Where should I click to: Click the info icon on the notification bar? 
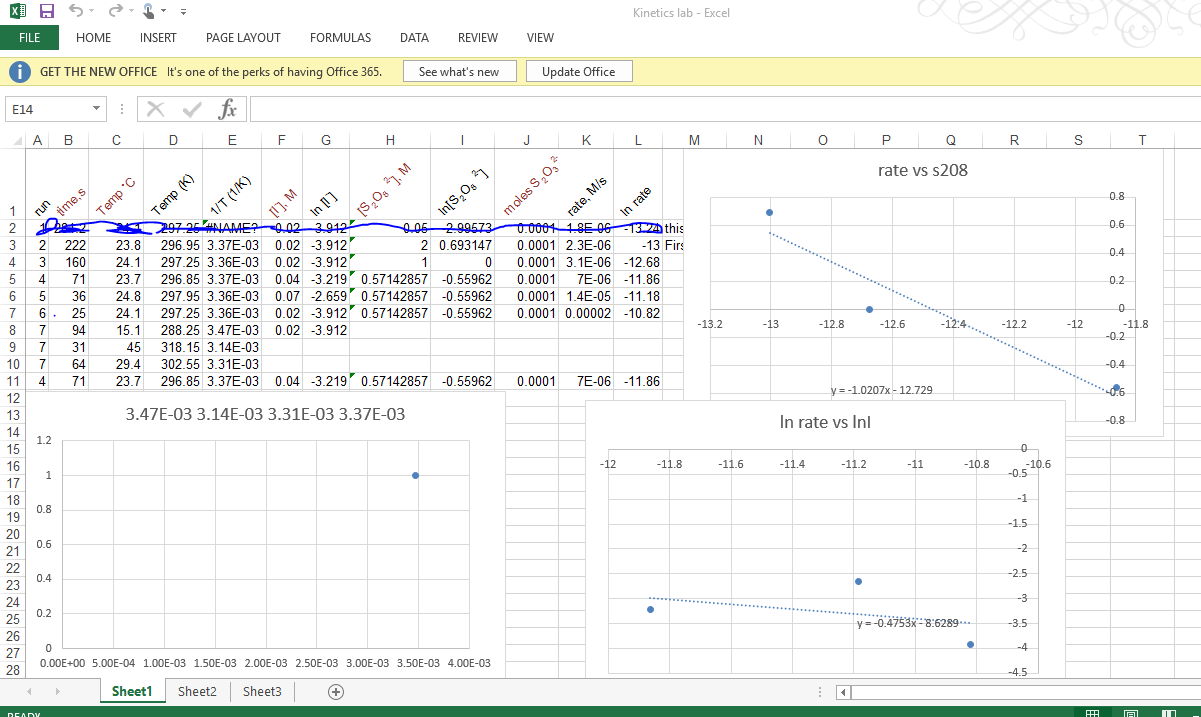pos(19,71)
